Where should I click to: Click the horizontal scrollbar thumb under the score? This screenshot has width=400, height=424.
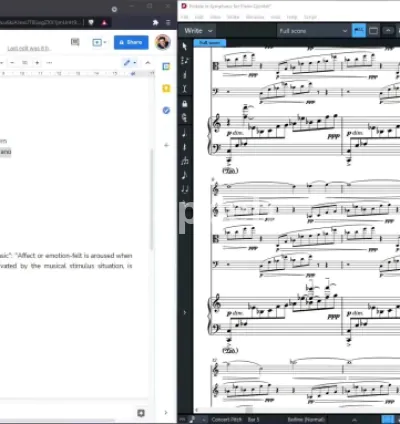[x=249, y=410]
